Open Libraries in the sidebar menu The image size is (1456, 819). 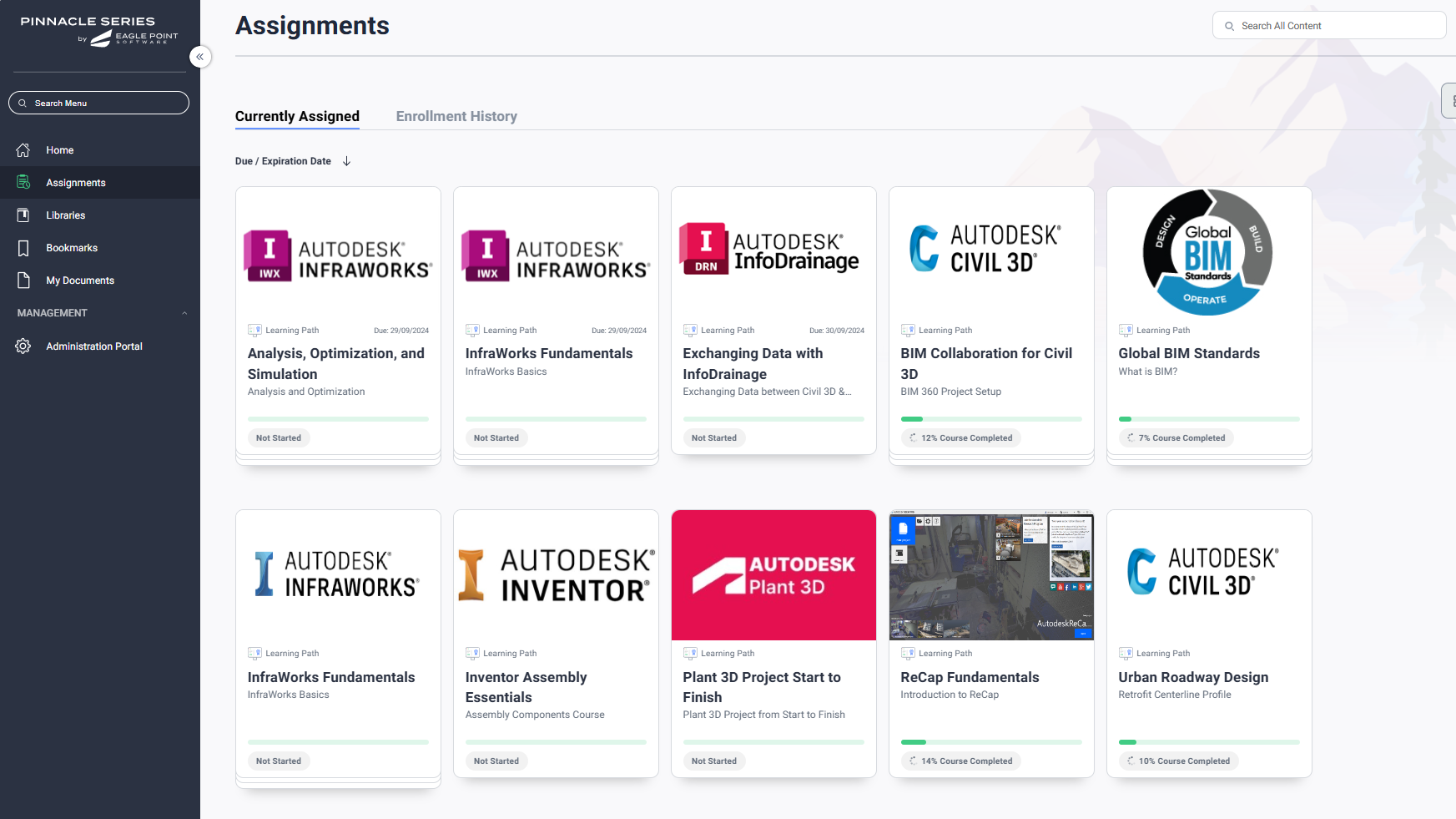coord(66,215)
